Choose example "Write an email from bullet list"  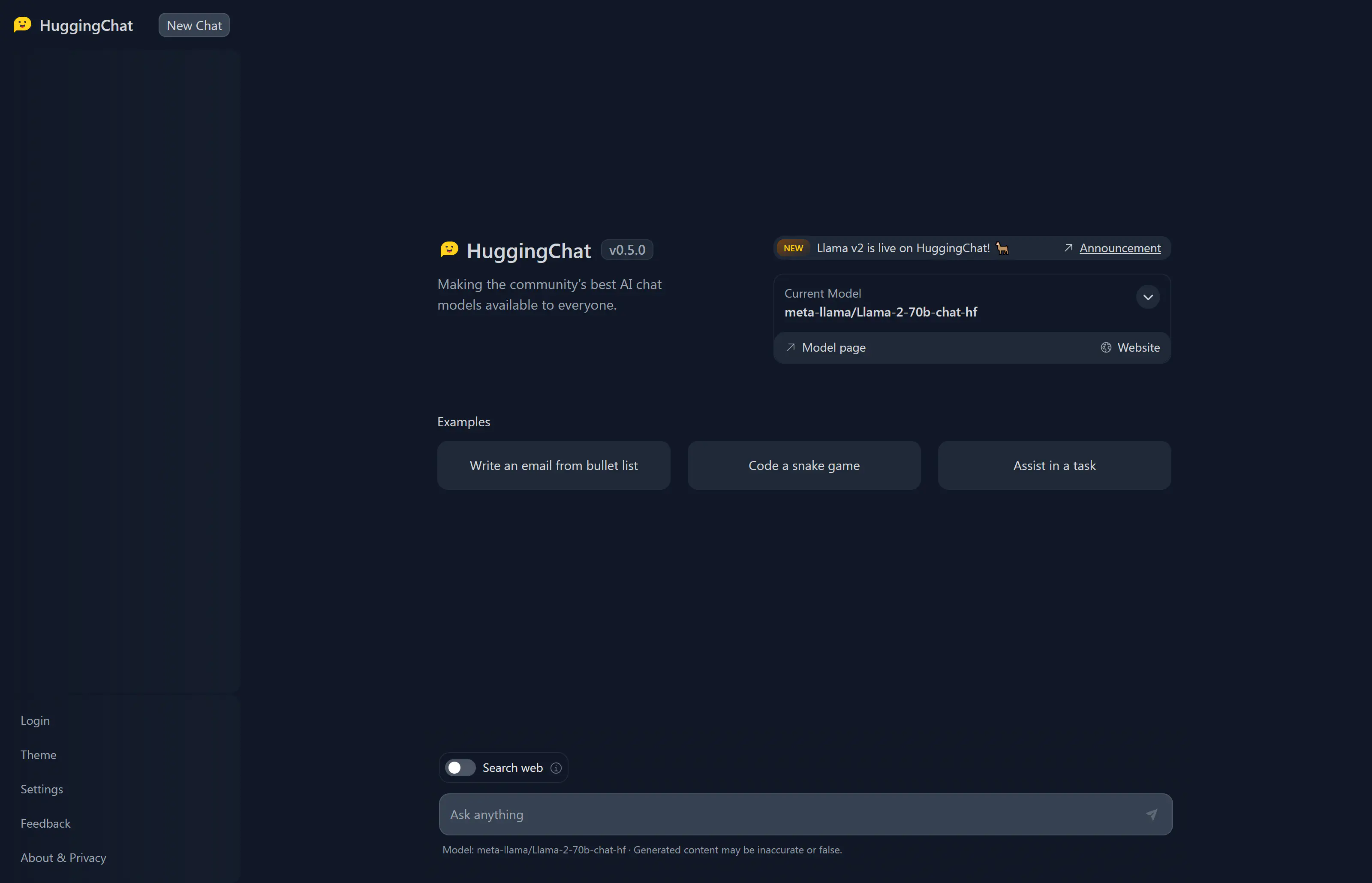[554, 465]
